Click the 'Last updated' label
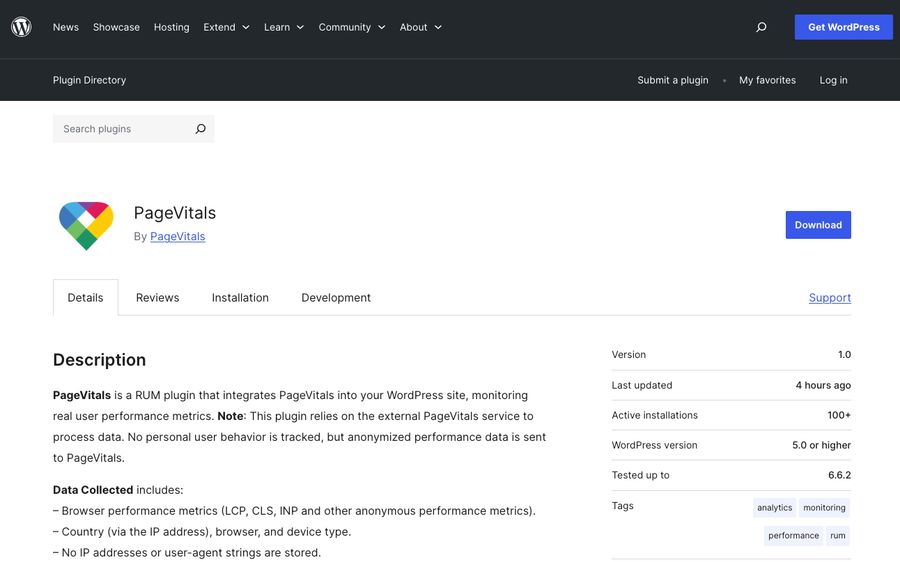Viewport: 900px width, 562px height. pyautogui.click(x=642, y=385)
